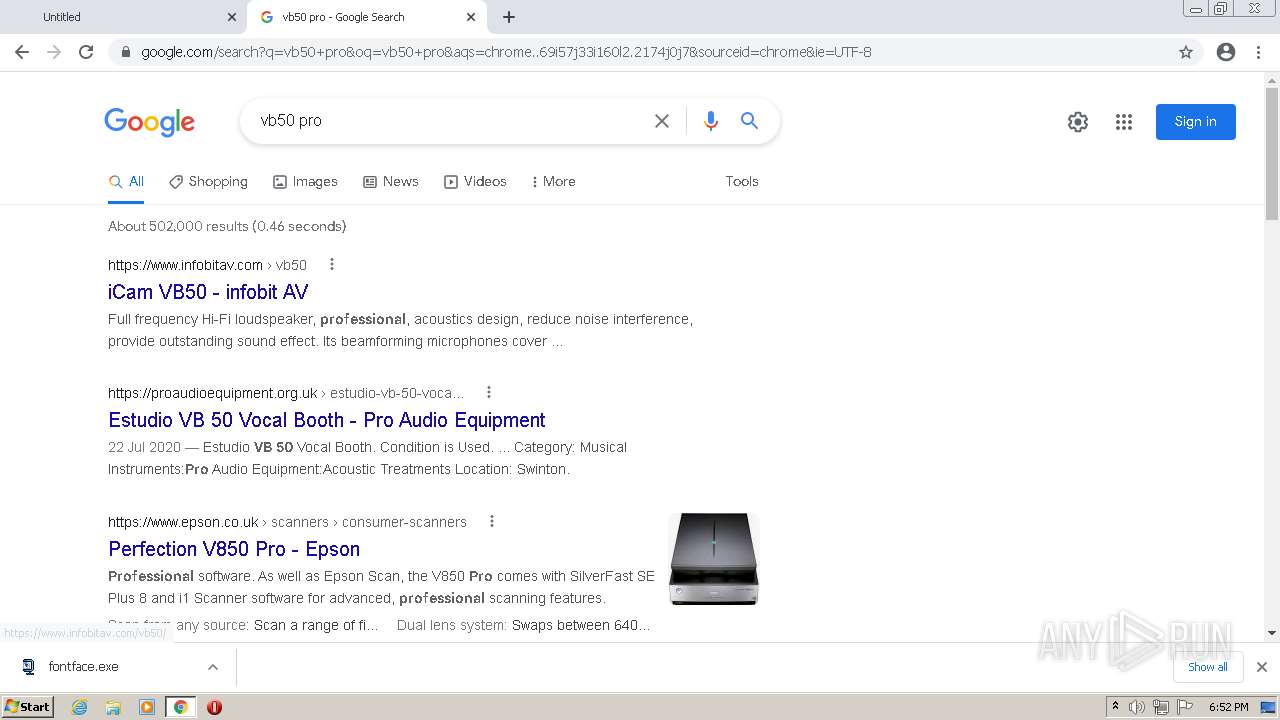Open the media player taskbar icon
The width and height of the screenshot is (1280, 720).
[147, 707]
